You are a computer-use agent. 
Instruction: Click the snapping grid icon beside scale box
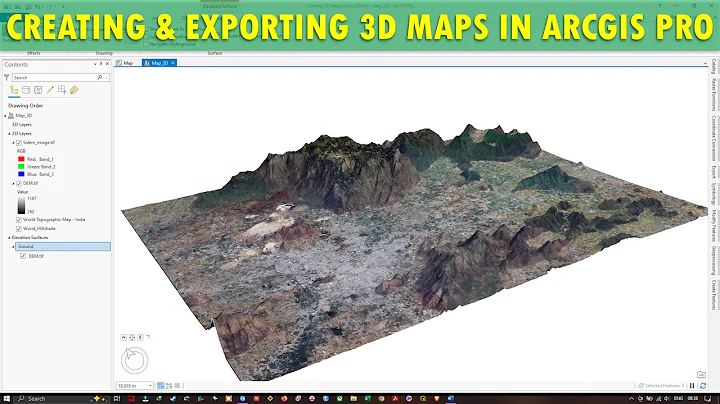[x=161, y=386]
